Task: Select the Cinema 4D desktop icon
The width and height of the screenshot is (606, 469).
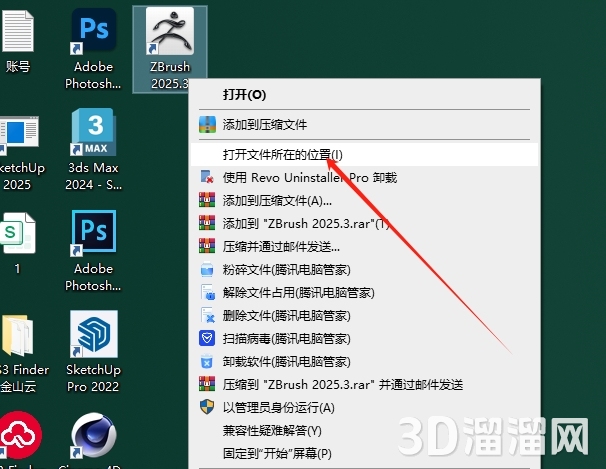Action: (x=93, y=440)
